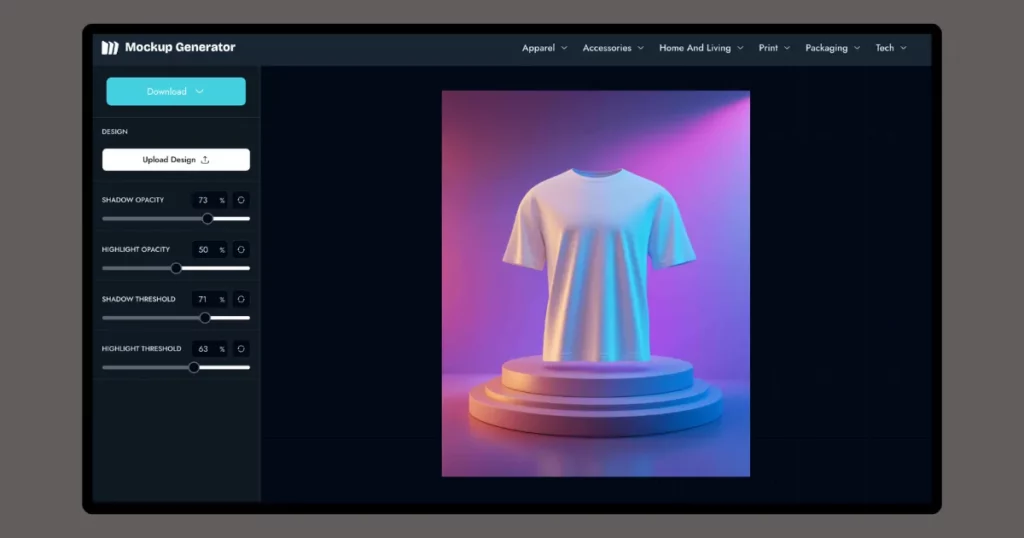Screen dimensions: 1024x538
Task: Click the Shadow Opacity slider handle
Action: pos(208,218)
